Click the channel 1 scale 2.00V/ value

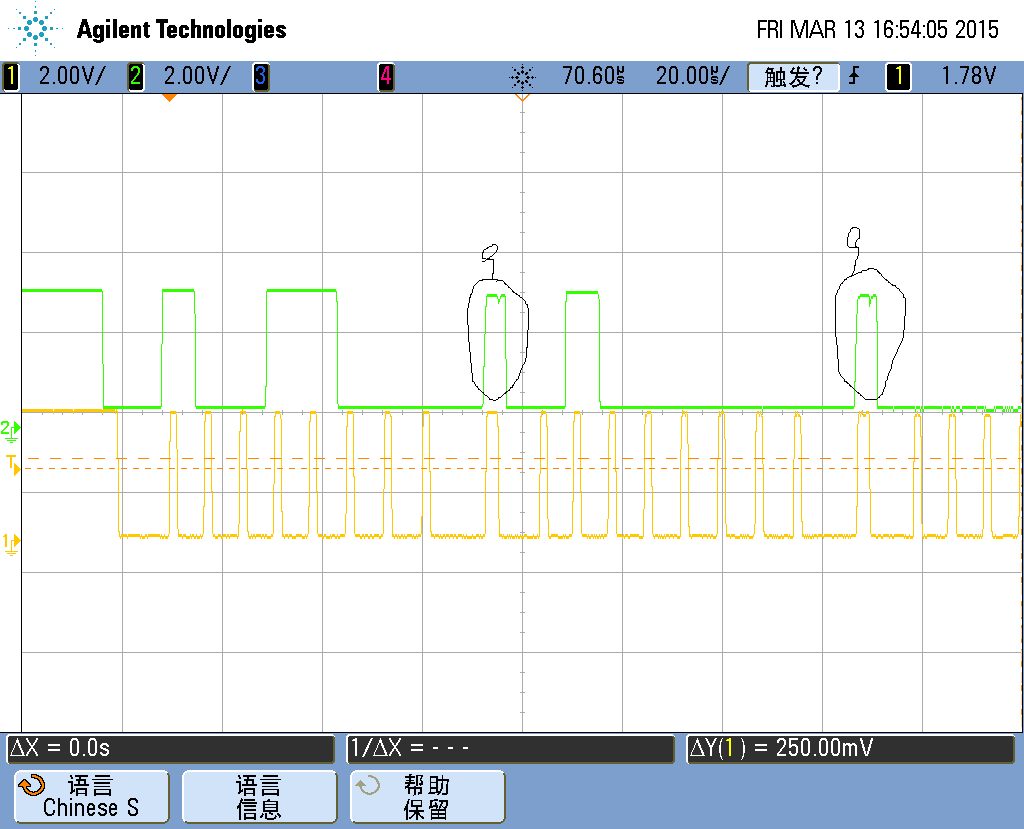pos(71,76)
